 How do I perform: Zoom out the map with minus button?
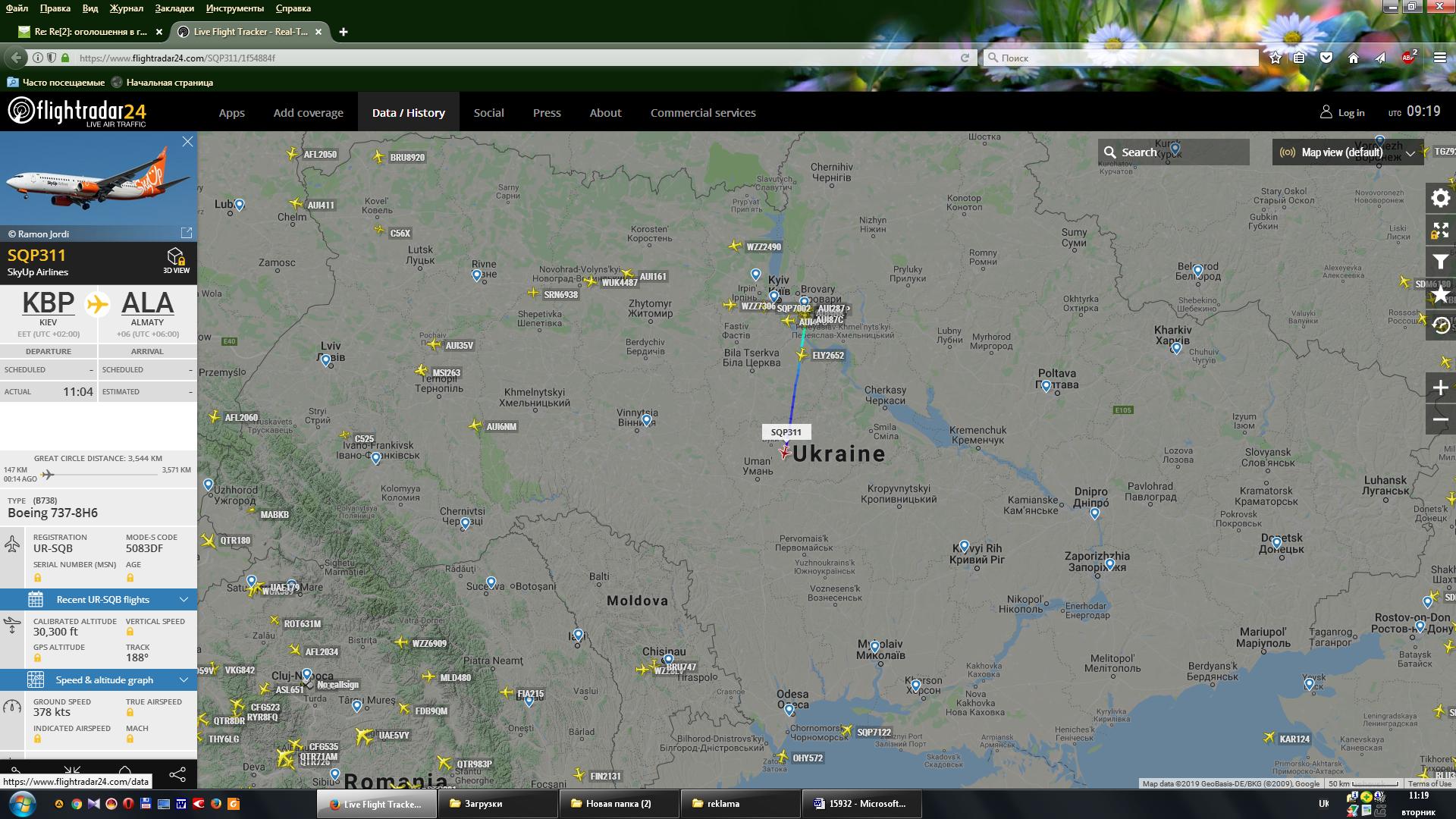1440,419
